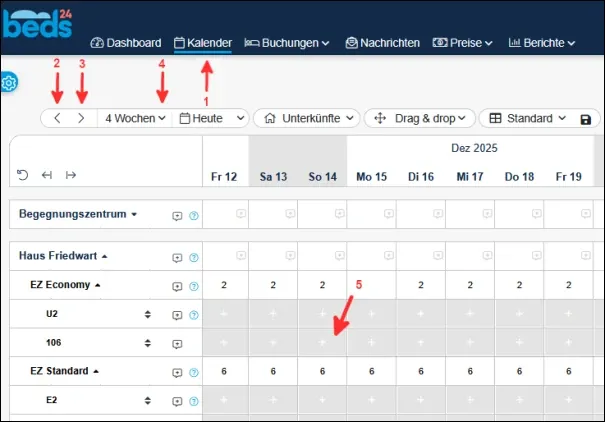Go to the previous calendar period
The image size is (605, 422).
(57, 118)
